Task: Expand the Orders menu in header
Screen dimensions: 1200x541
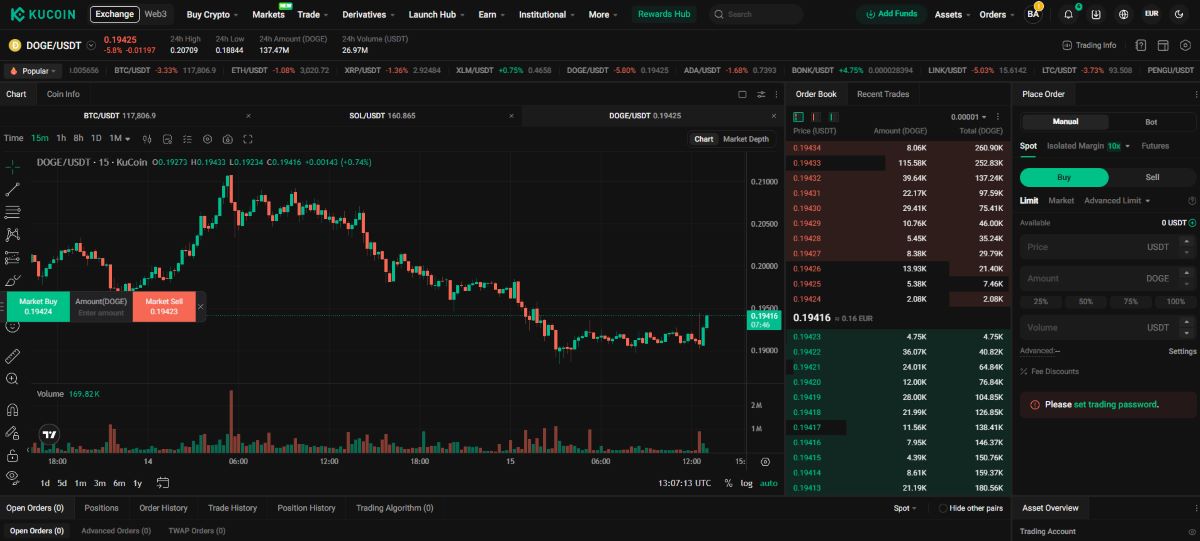Action: [997, 14]
